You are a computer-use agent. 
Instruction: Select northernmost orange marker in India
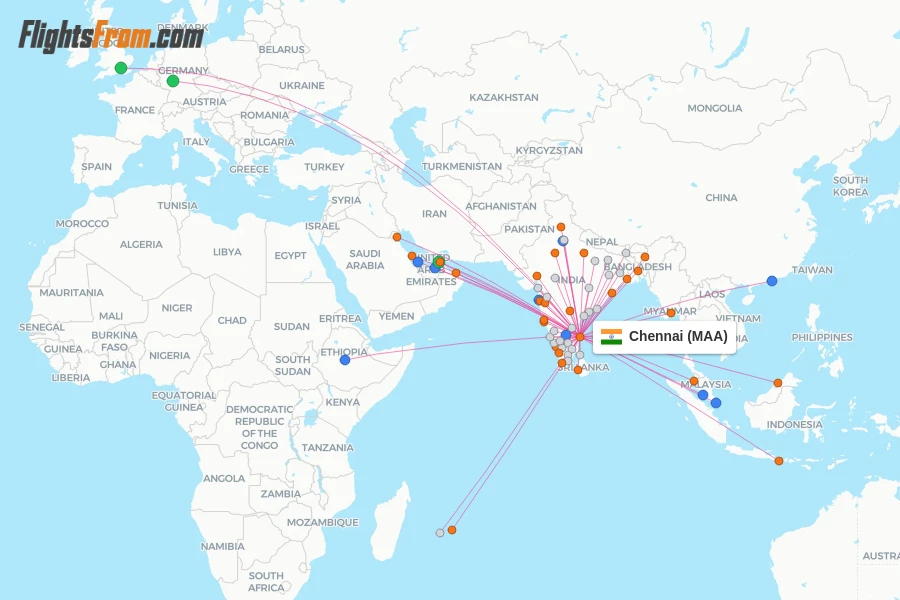point(561,227)
